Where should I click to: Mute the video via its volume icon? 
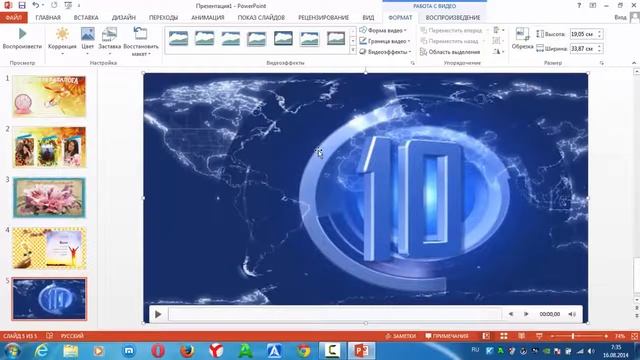(572, 314)
